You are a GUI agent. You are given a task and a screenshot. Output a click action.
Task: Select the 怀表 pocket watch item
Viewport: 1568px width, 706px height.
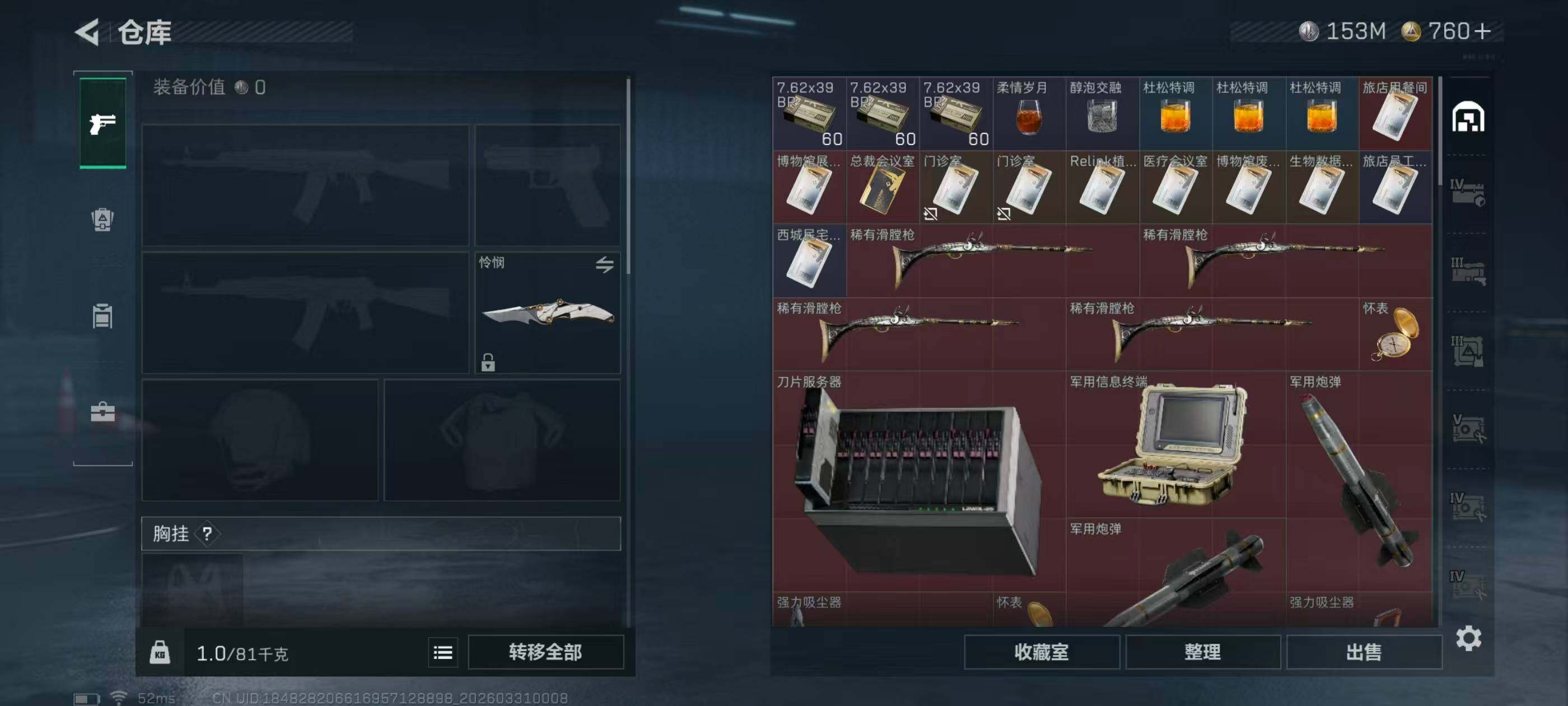pyautogui.click(x=1395, y=334)
